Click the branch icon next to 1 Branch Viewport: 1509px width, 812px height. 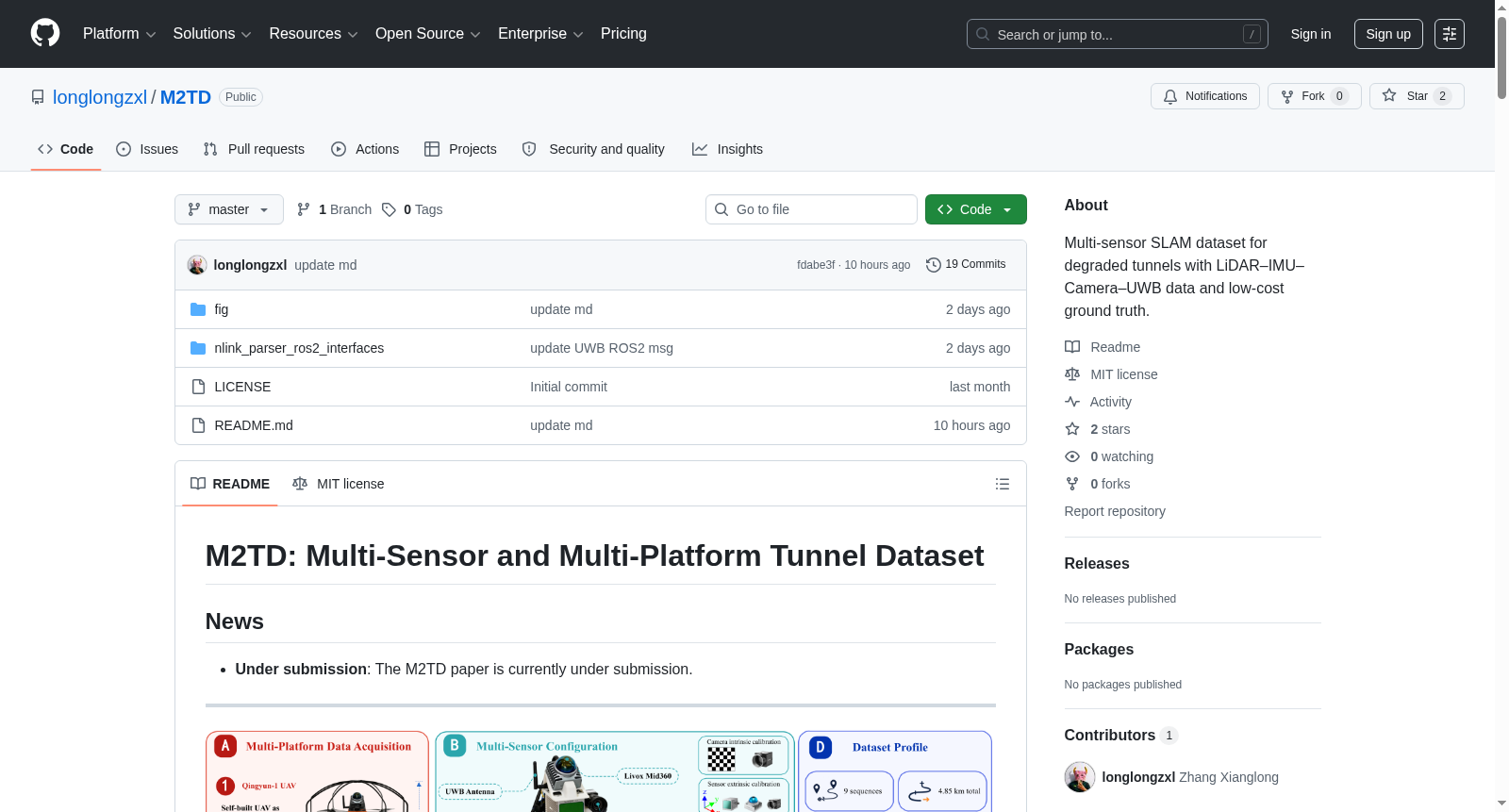pyautogui.click(x=304, y=209)
